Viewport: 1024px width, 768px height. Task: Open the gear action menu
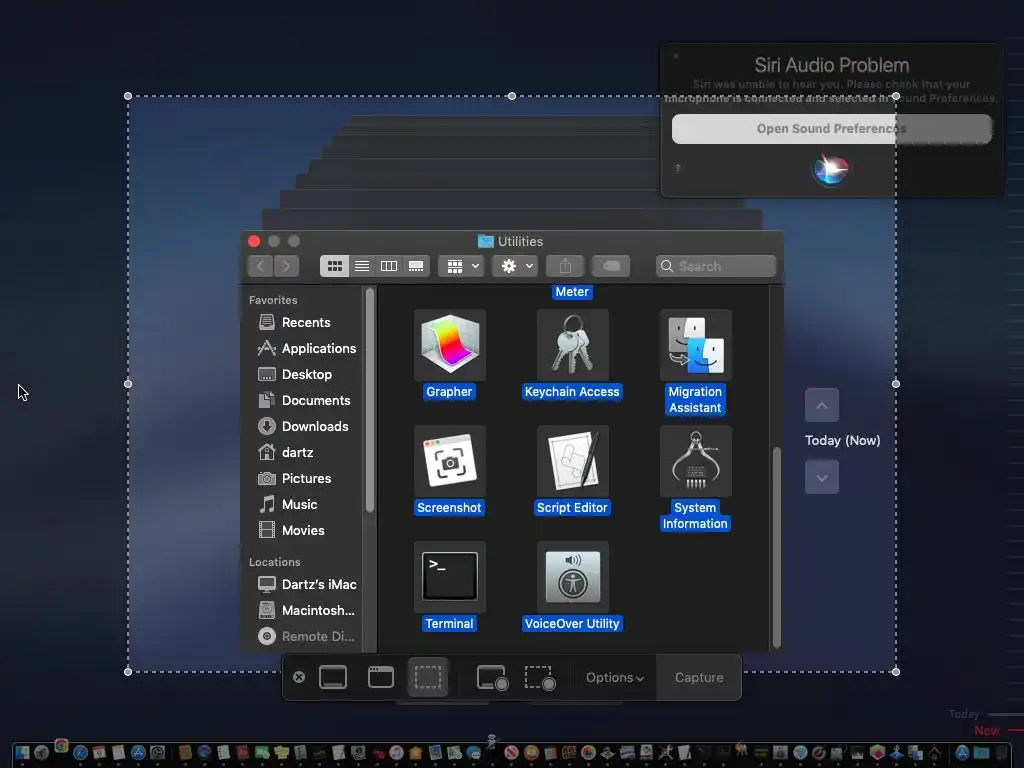(515, 266)
